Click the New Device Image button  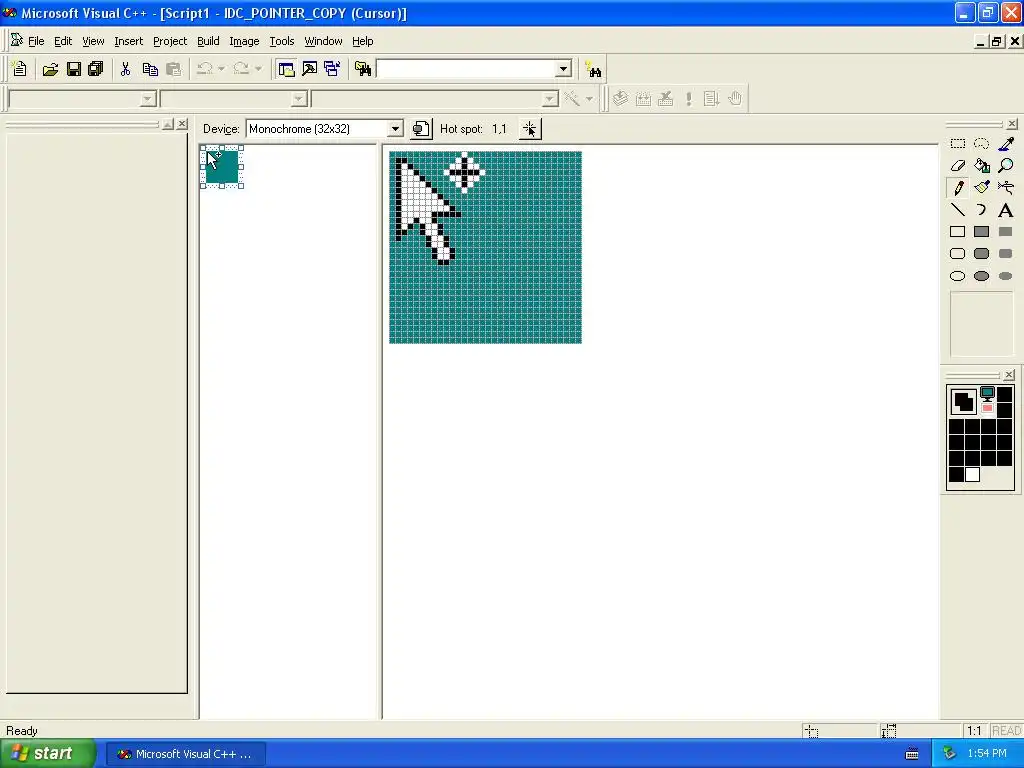coord(421,129)
